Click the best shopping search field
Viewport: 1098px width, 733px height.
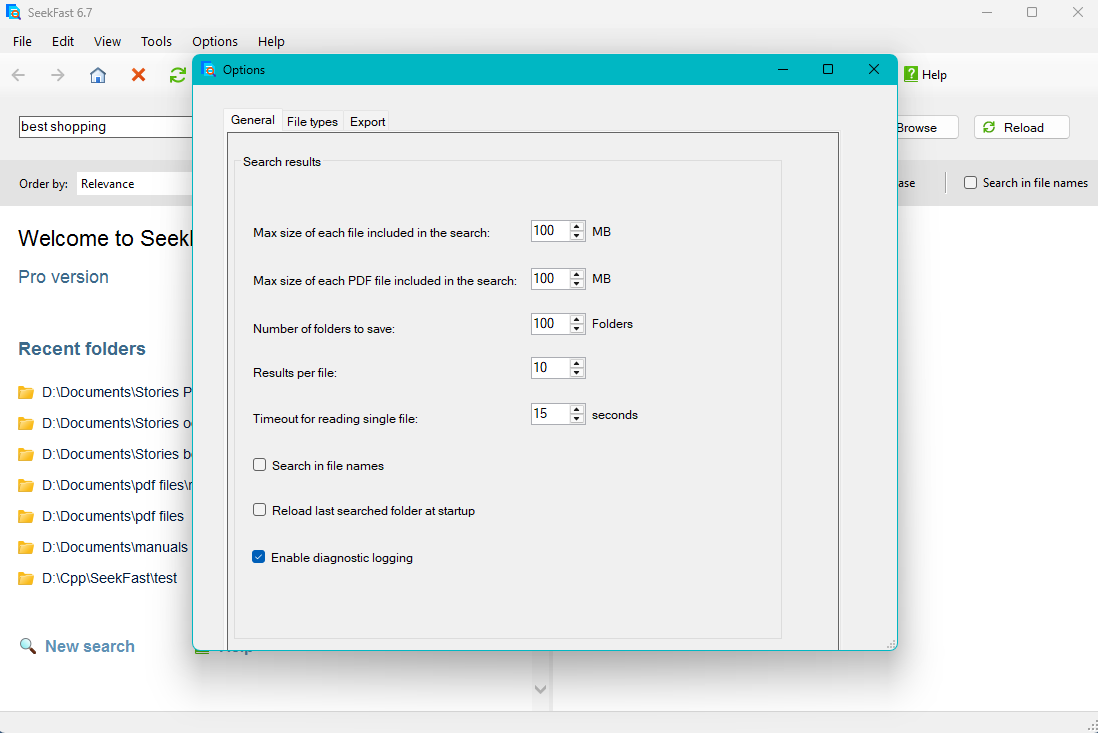pos(100,126)
